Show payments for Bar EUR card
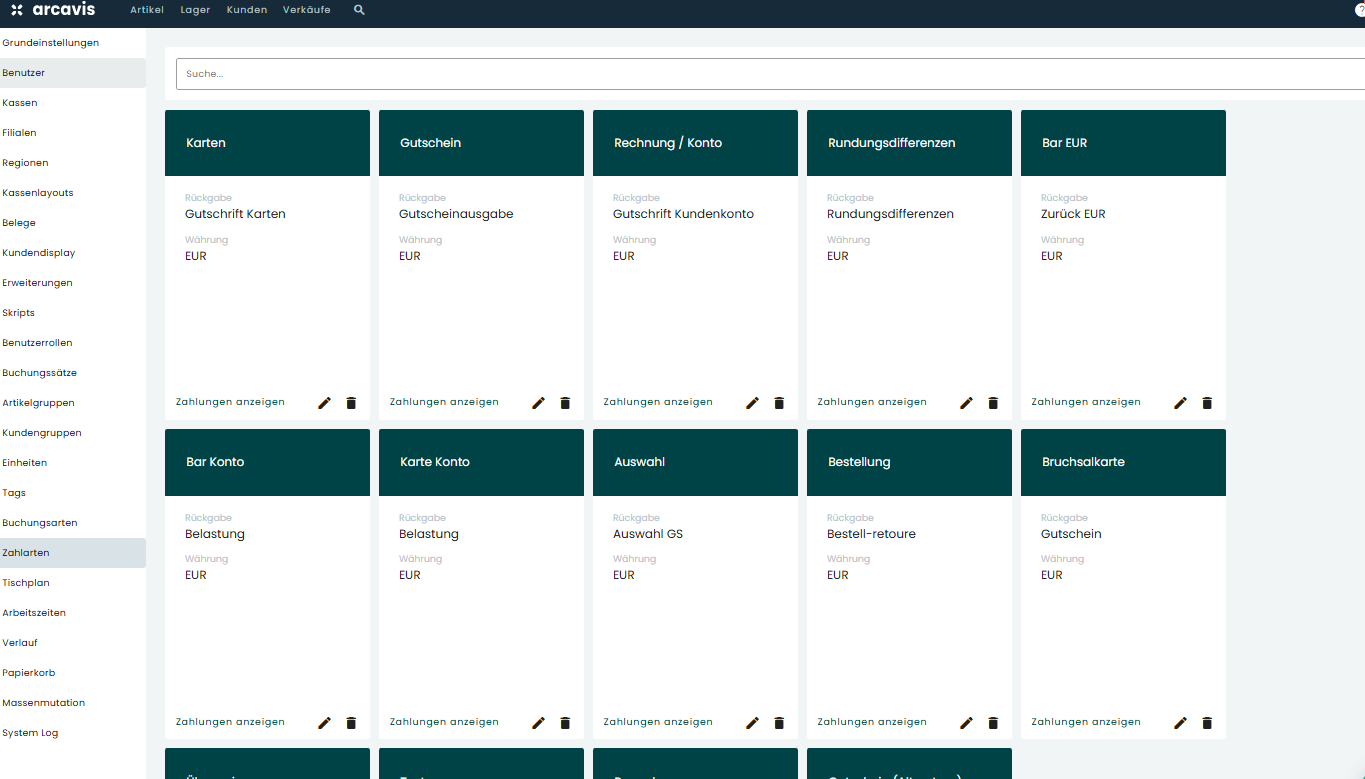The image size is (1365, 779). 1086,402
